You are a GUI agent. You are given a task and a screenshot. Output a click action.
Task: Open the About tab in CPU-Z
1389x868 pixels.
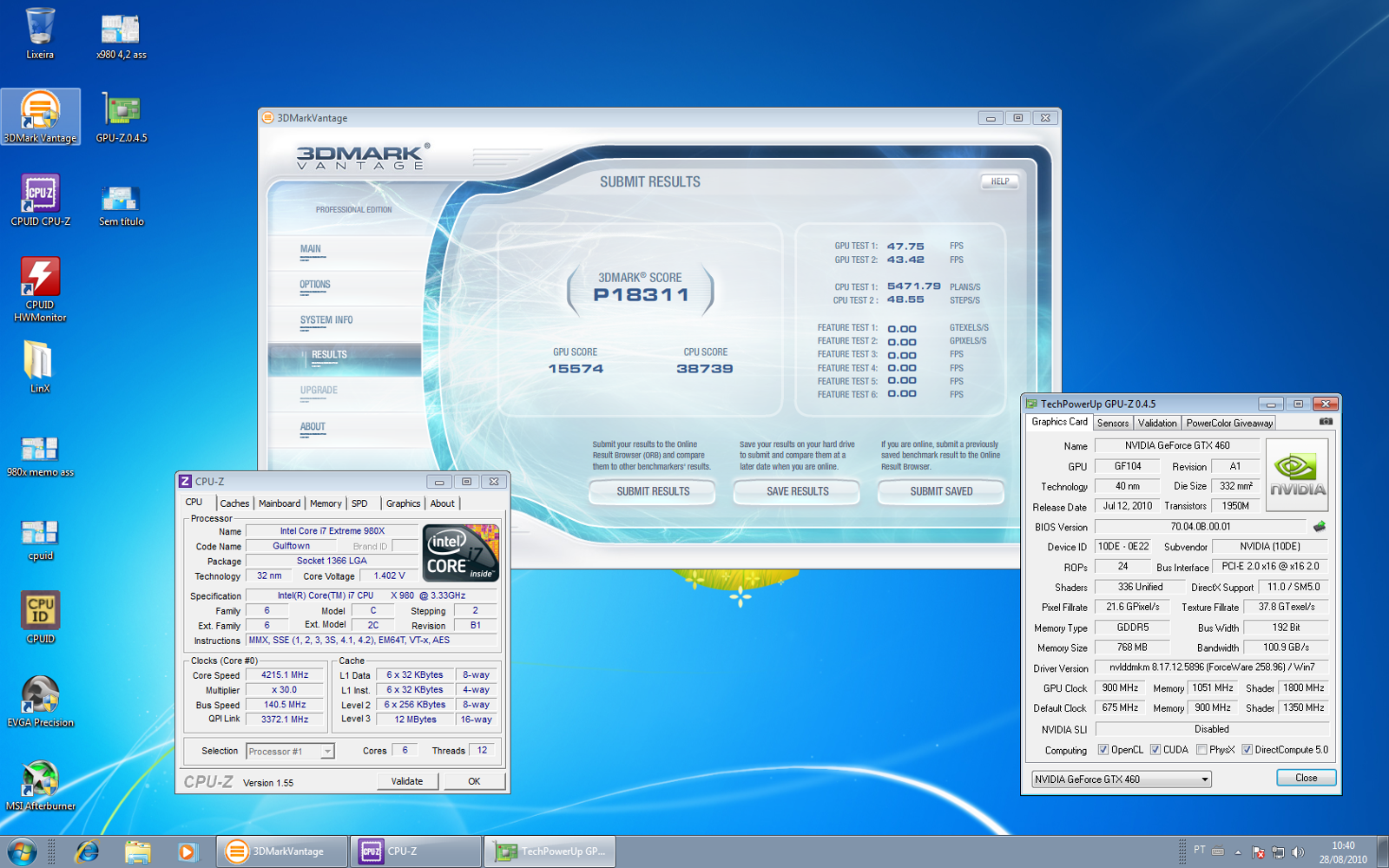[443, 503]
